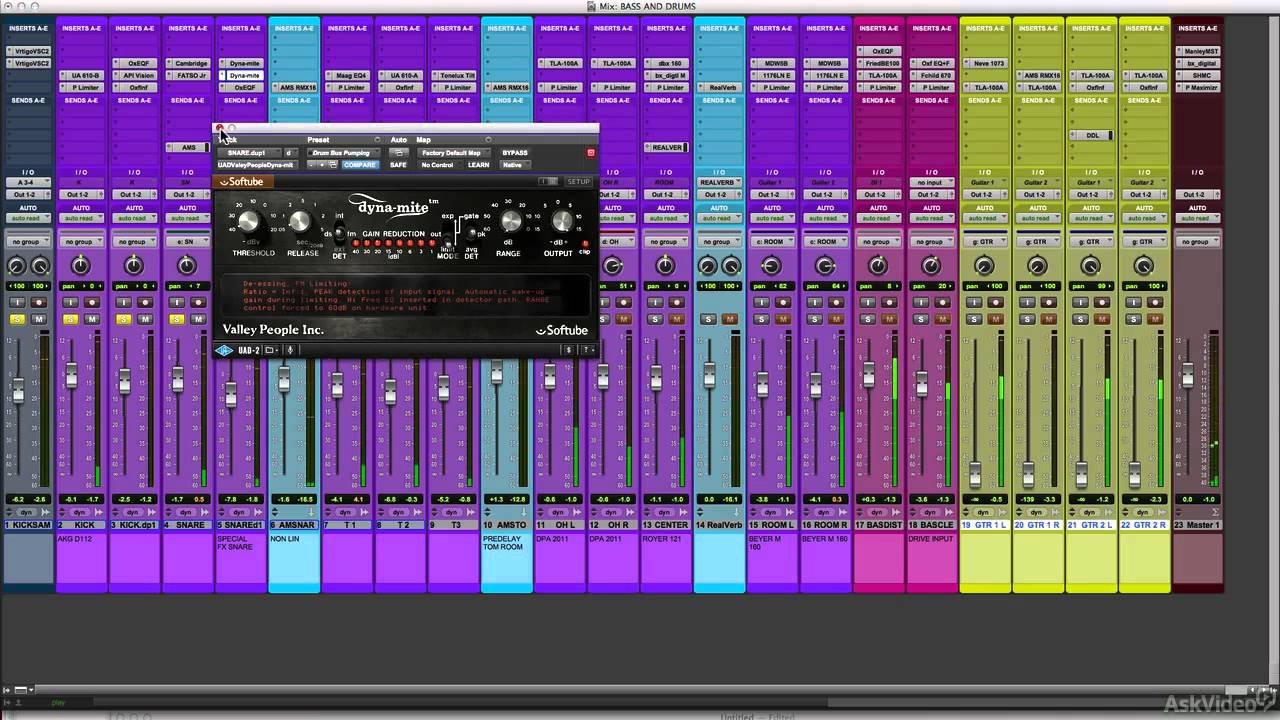Viewport: 1280px width, 720px height.
Task: Flip the DET int/ext toggle switch
Action: coord(339,234)
